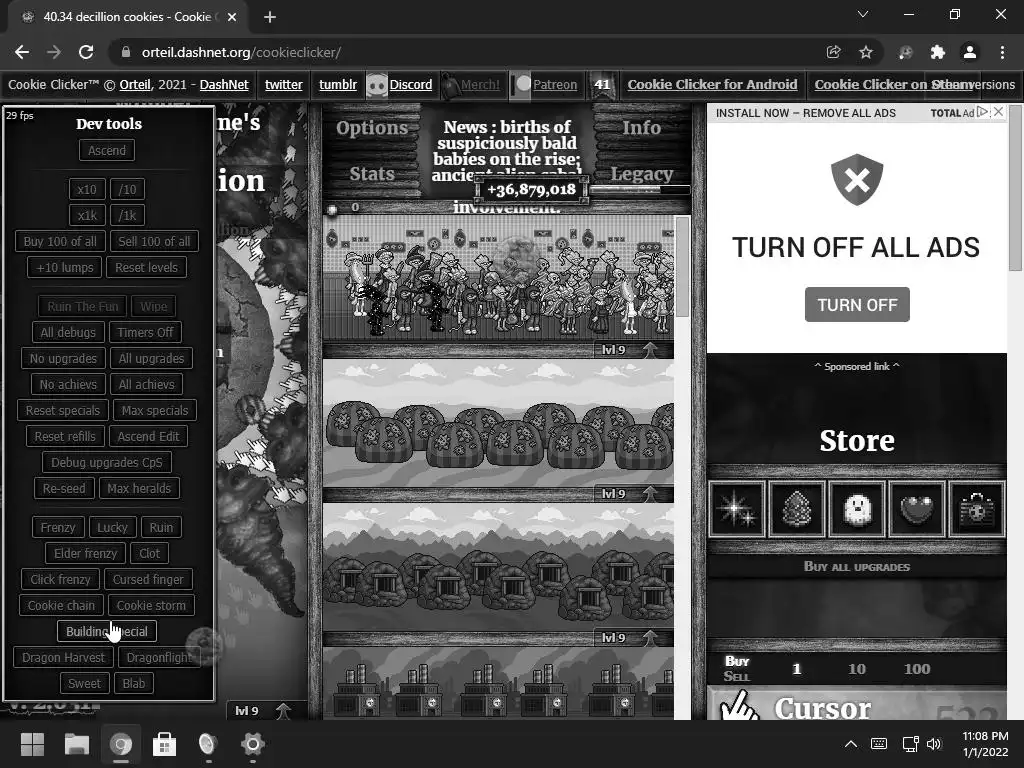
Task: Go back in browser history
Action: (x=22, y=52)
